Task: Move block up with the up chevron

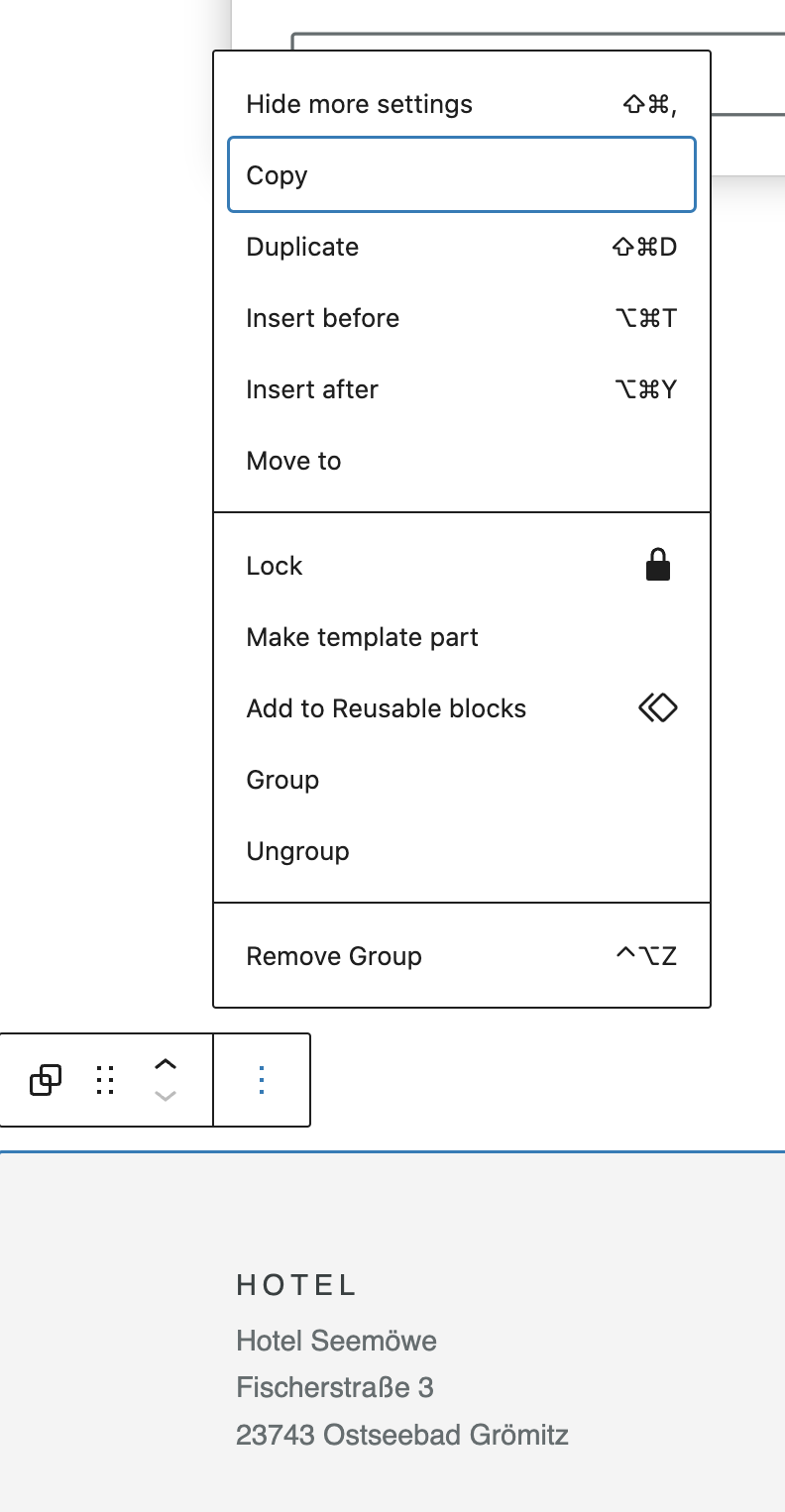Action: [166, 1064]
